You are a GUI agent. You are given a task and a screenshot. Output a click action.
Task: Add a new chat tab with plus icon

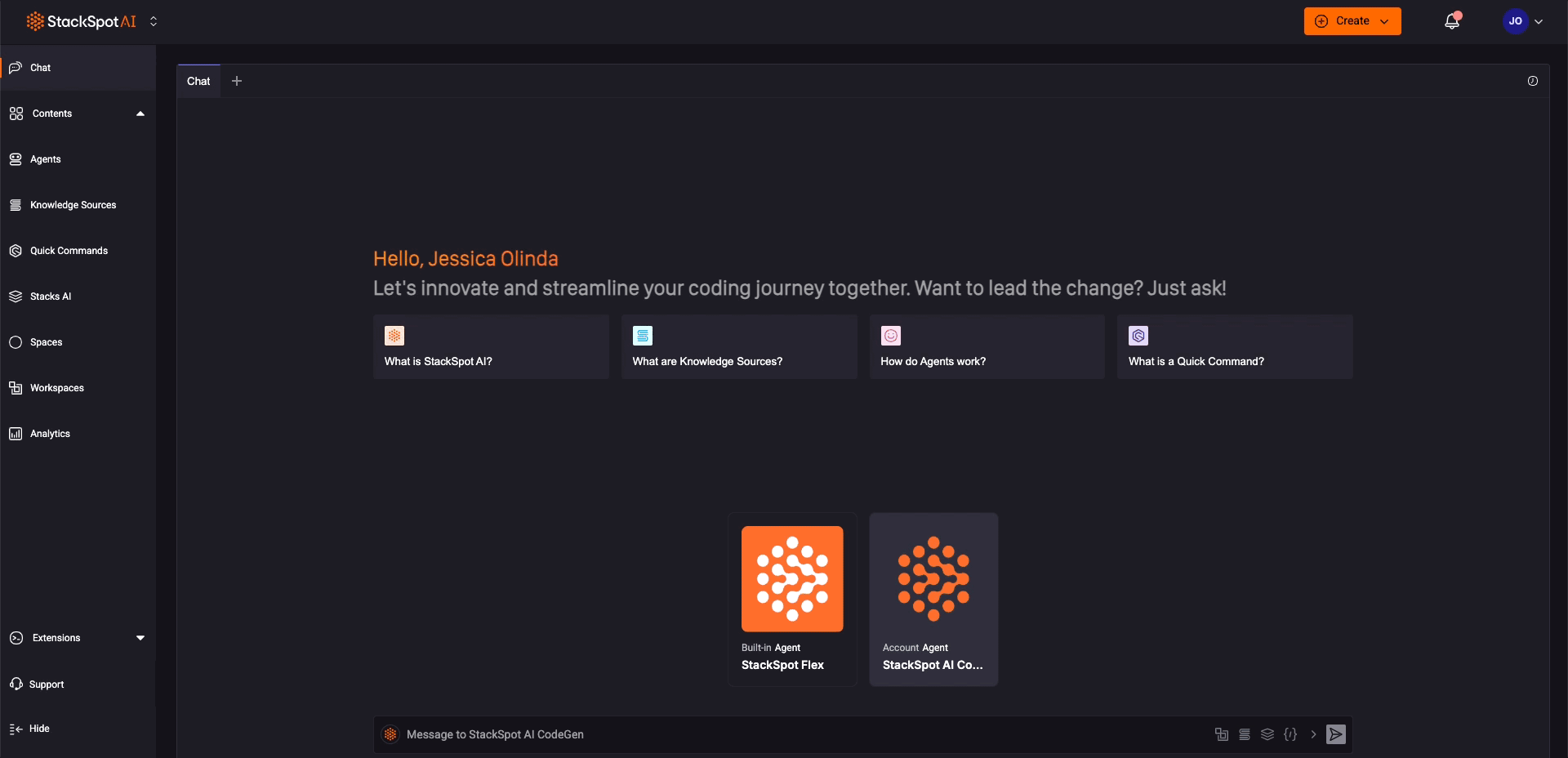tap(237, 81)
